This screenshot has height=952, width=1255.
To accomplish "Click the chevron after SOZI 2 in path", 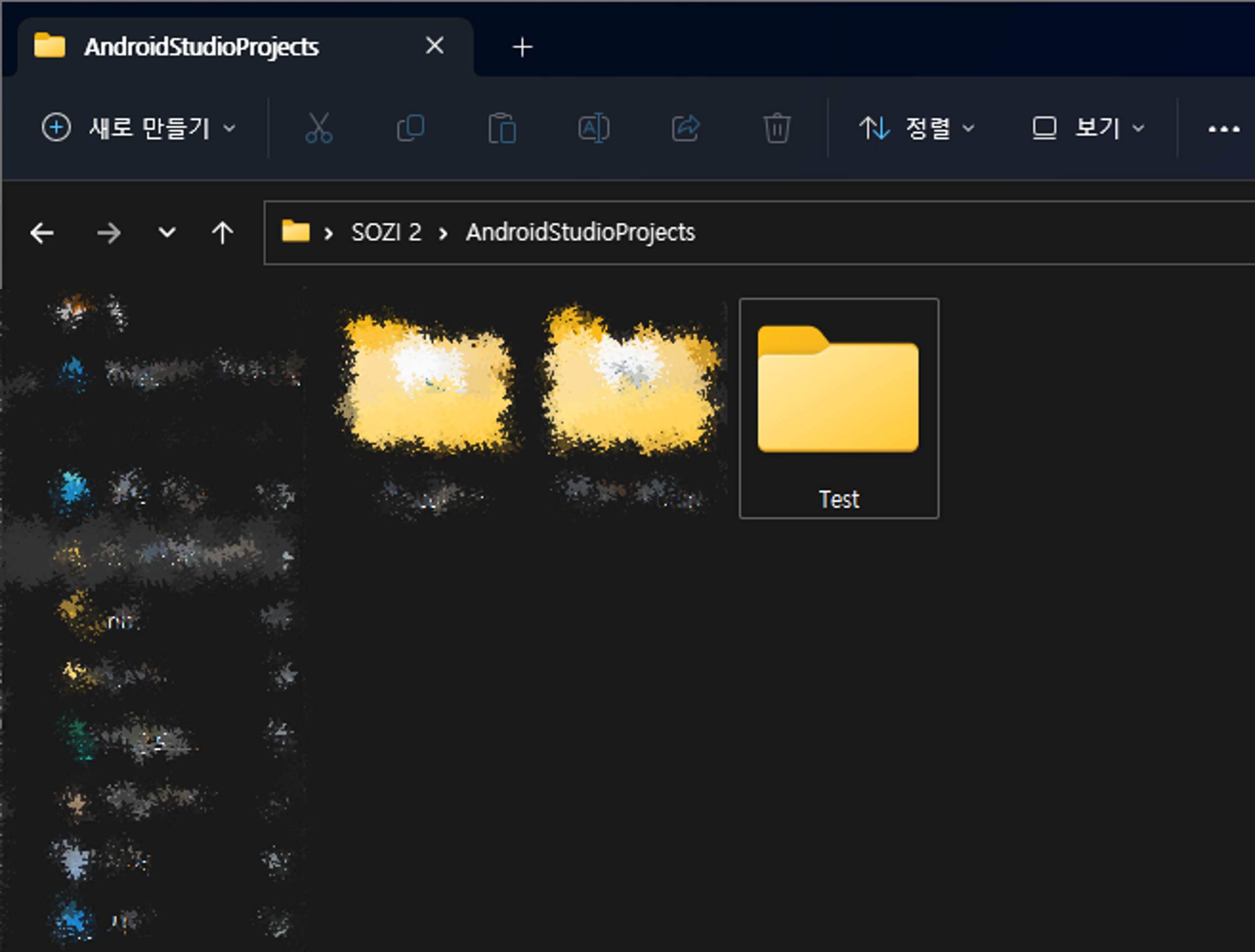I will 443,233.
